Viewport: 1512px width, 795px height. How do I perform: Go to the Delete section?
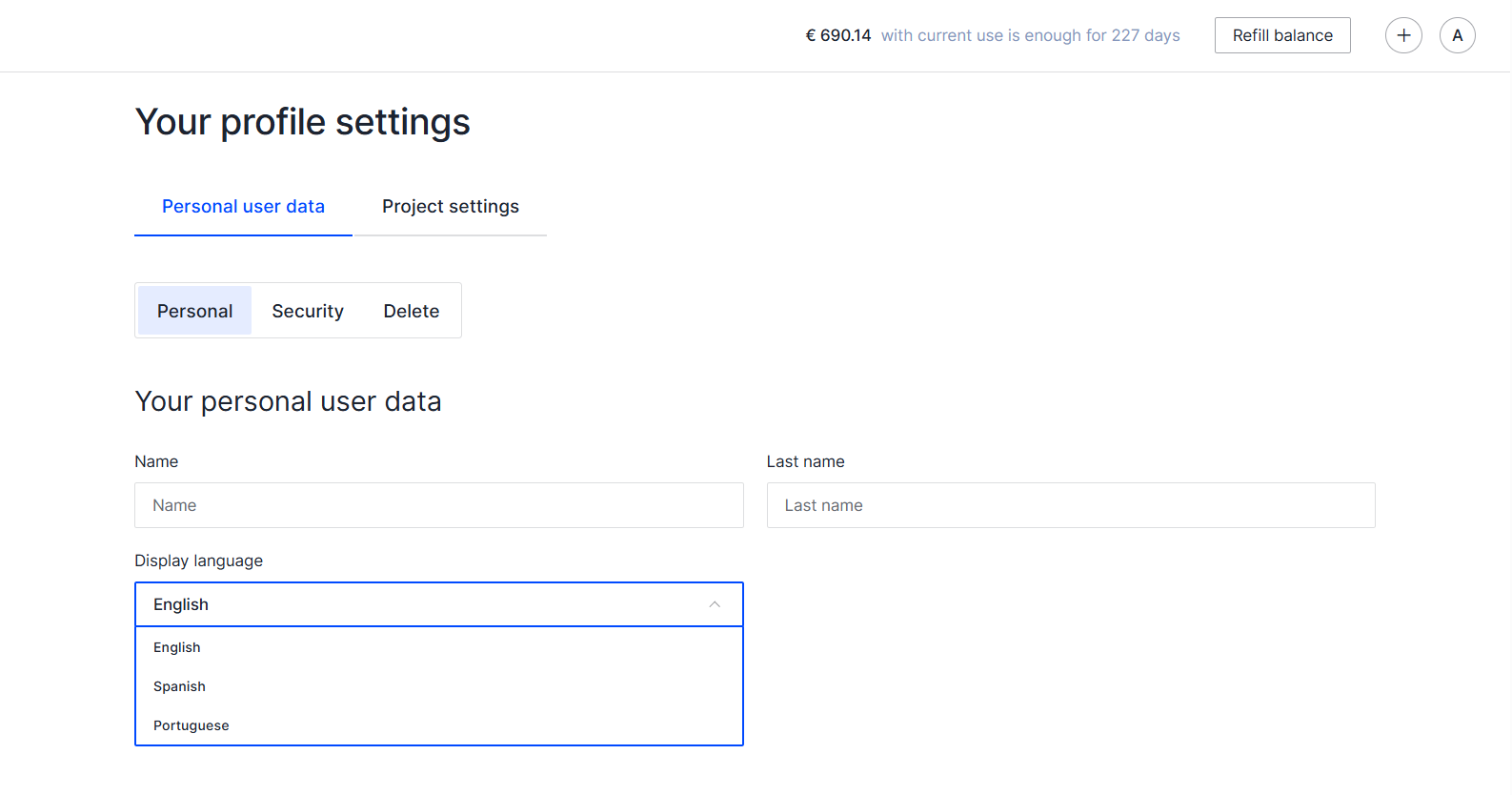pyautogui.click(x=412, y=311)
